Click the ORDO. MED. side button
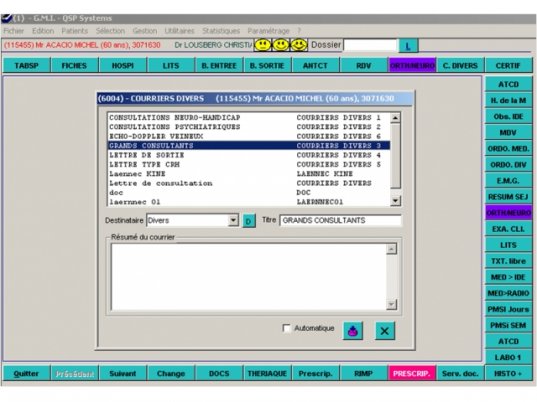The image size is (537, 402). click(509, 149)
